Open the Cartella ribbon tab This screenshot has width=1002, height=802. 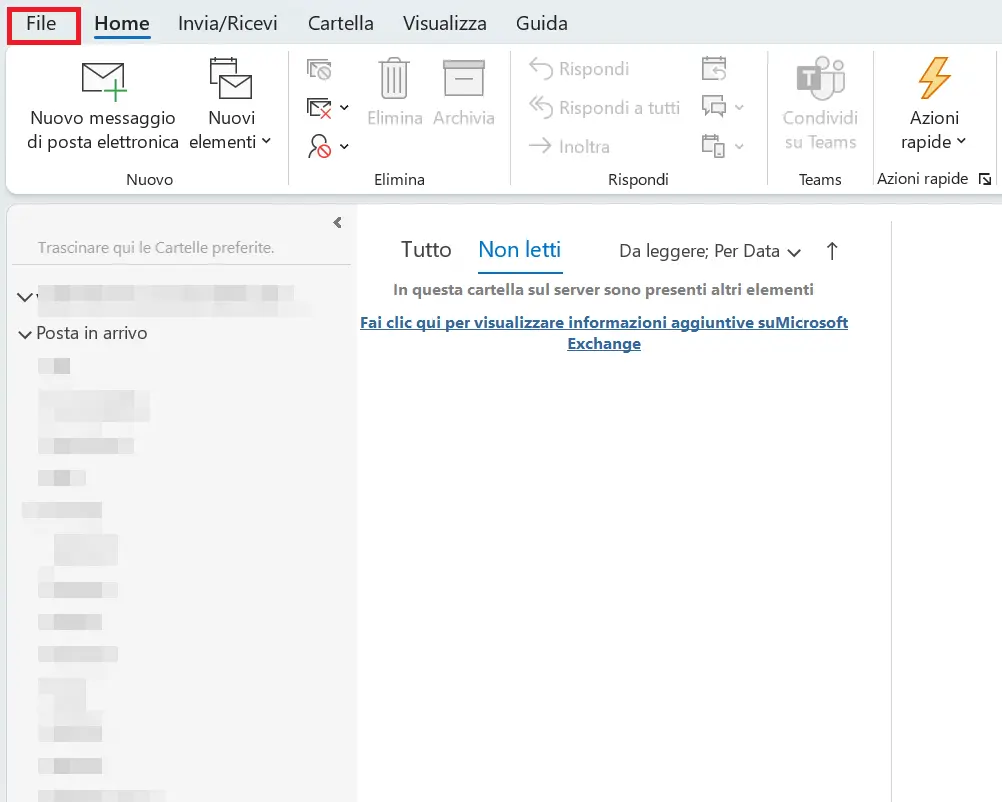coord(341,24)
